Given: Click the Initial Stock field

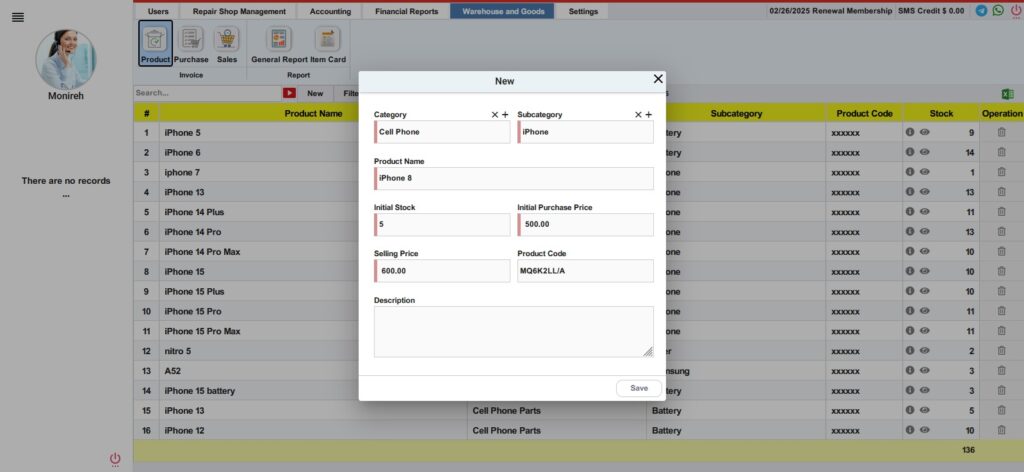Looking at the screenshot, I should click(442, 225).
